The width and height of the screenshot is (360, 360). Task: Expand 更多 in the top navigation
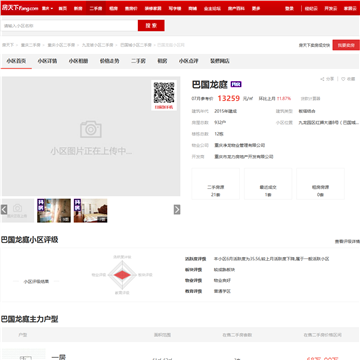(256, 8)
